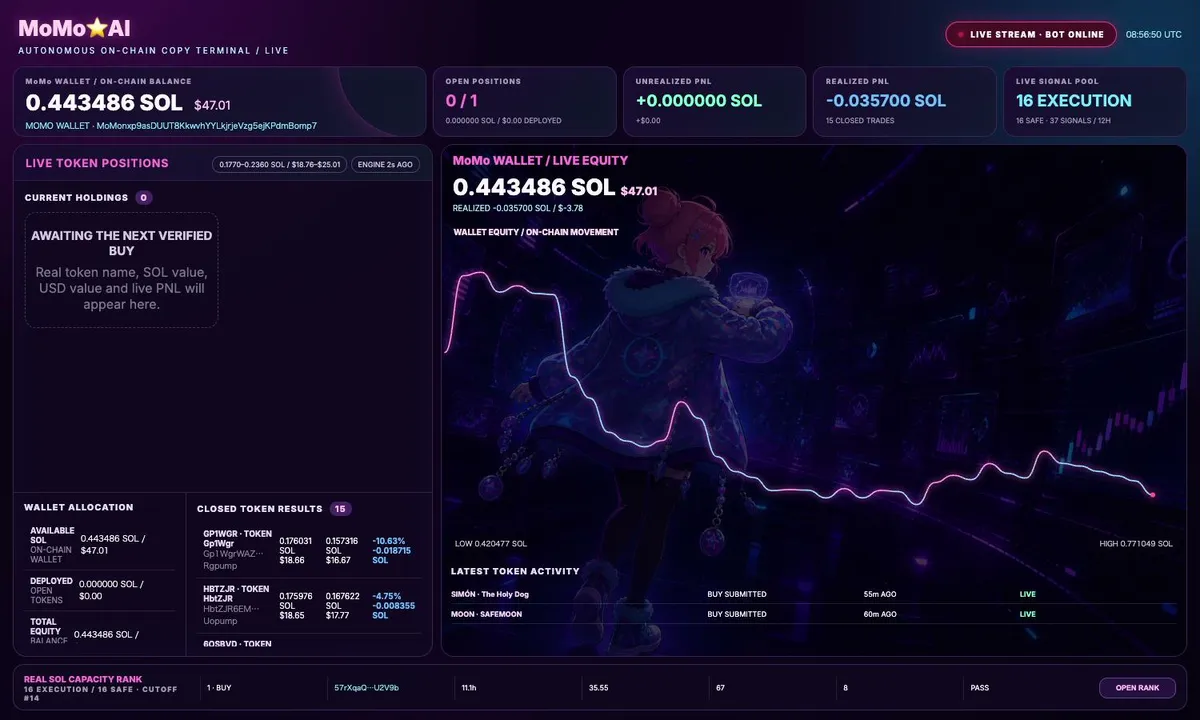Click the 16 SAFE · 37 SIGNALS / 12H text
The width and height of the screenshot is (1200, 720).
[x=1065, y=121]
